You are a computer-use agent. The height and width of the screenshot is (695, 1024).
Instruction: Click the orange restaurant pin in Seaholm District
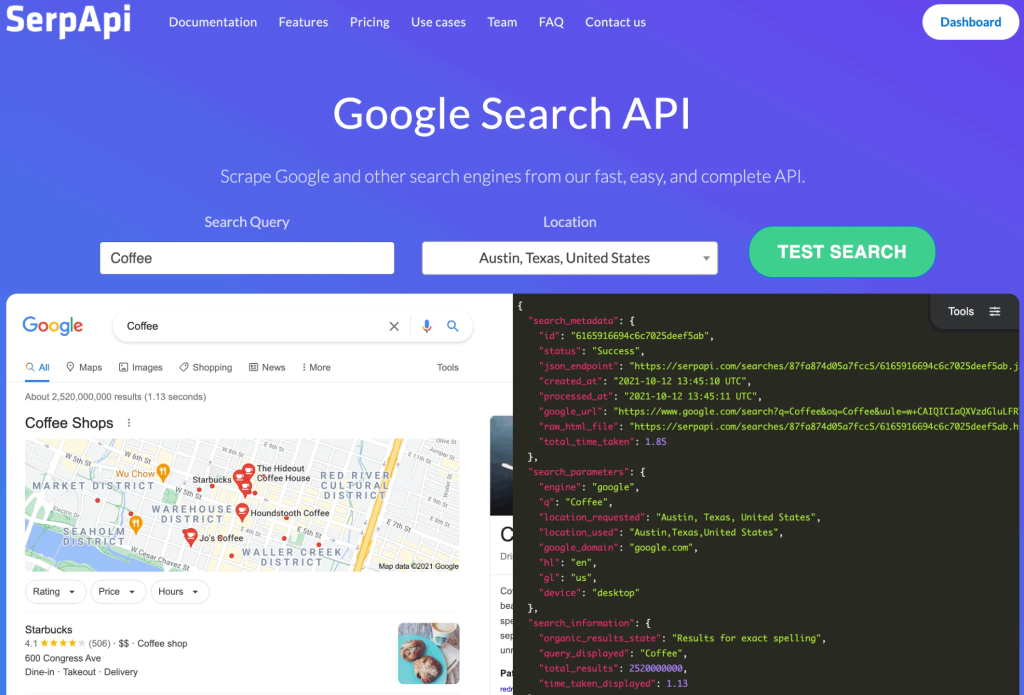coord(136,523)
